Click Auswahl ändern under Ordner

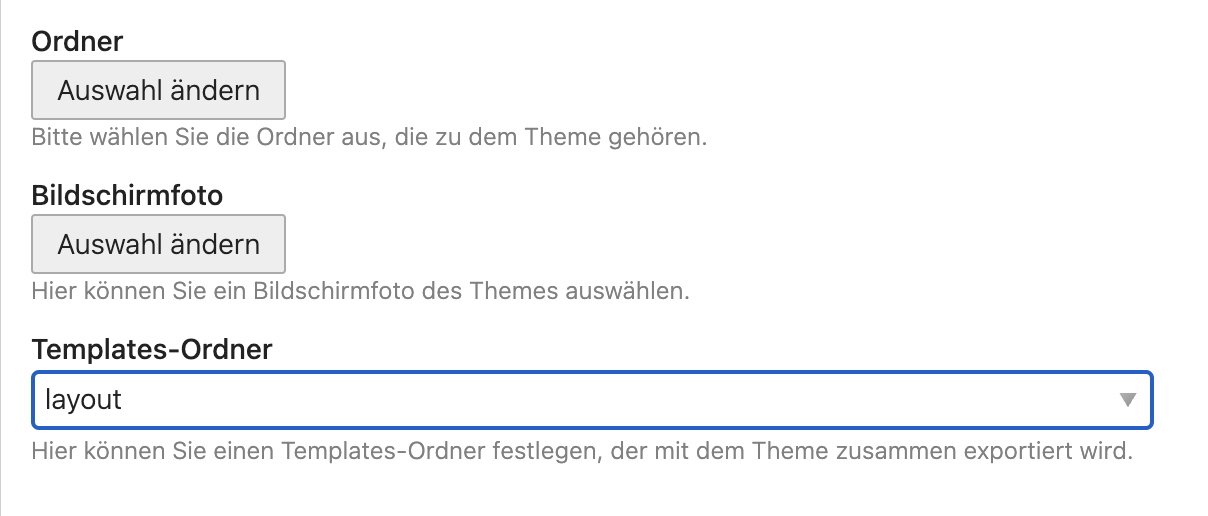pyautogui.click(x=158, y=91)
